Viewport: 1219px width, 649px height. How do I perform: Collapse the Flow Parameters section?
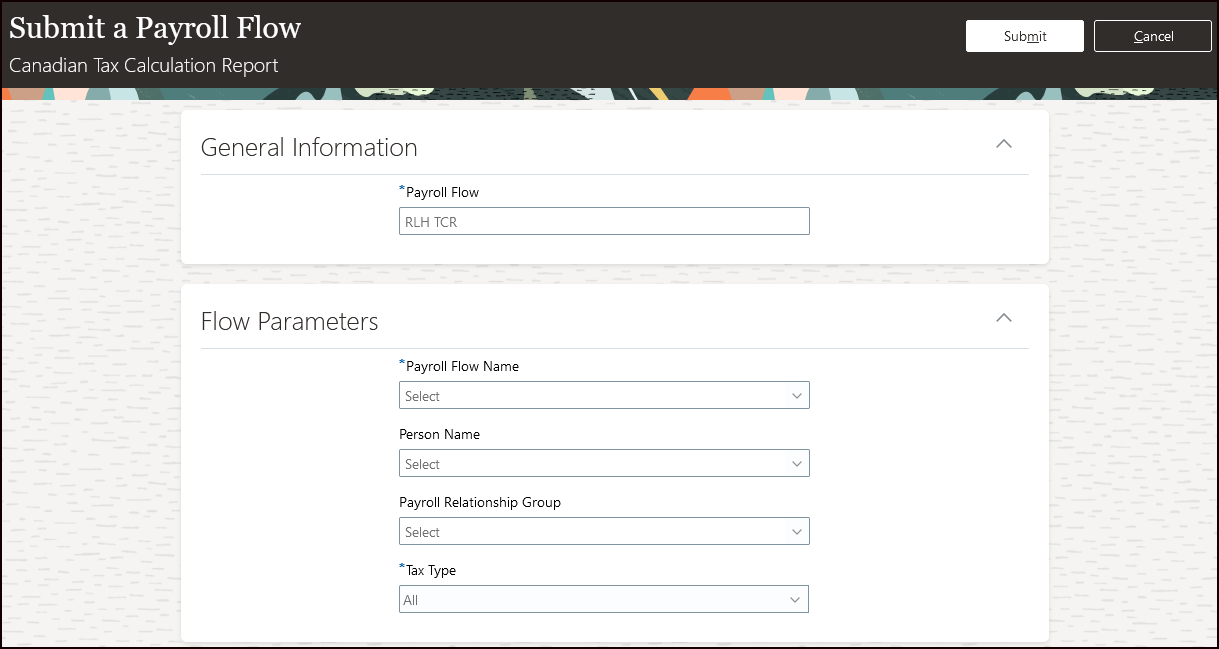(1004, 318)
